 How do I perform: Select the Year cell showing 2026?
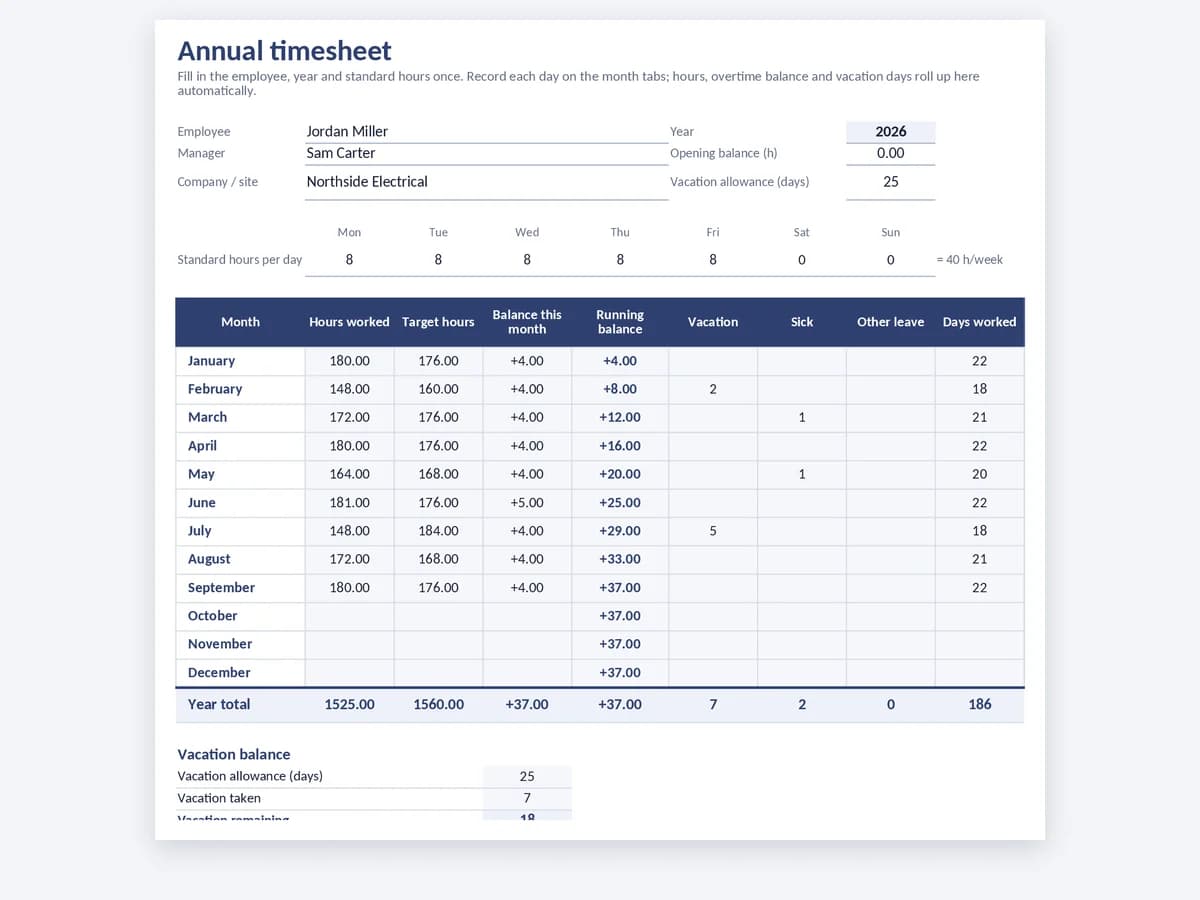coord(890,132)
